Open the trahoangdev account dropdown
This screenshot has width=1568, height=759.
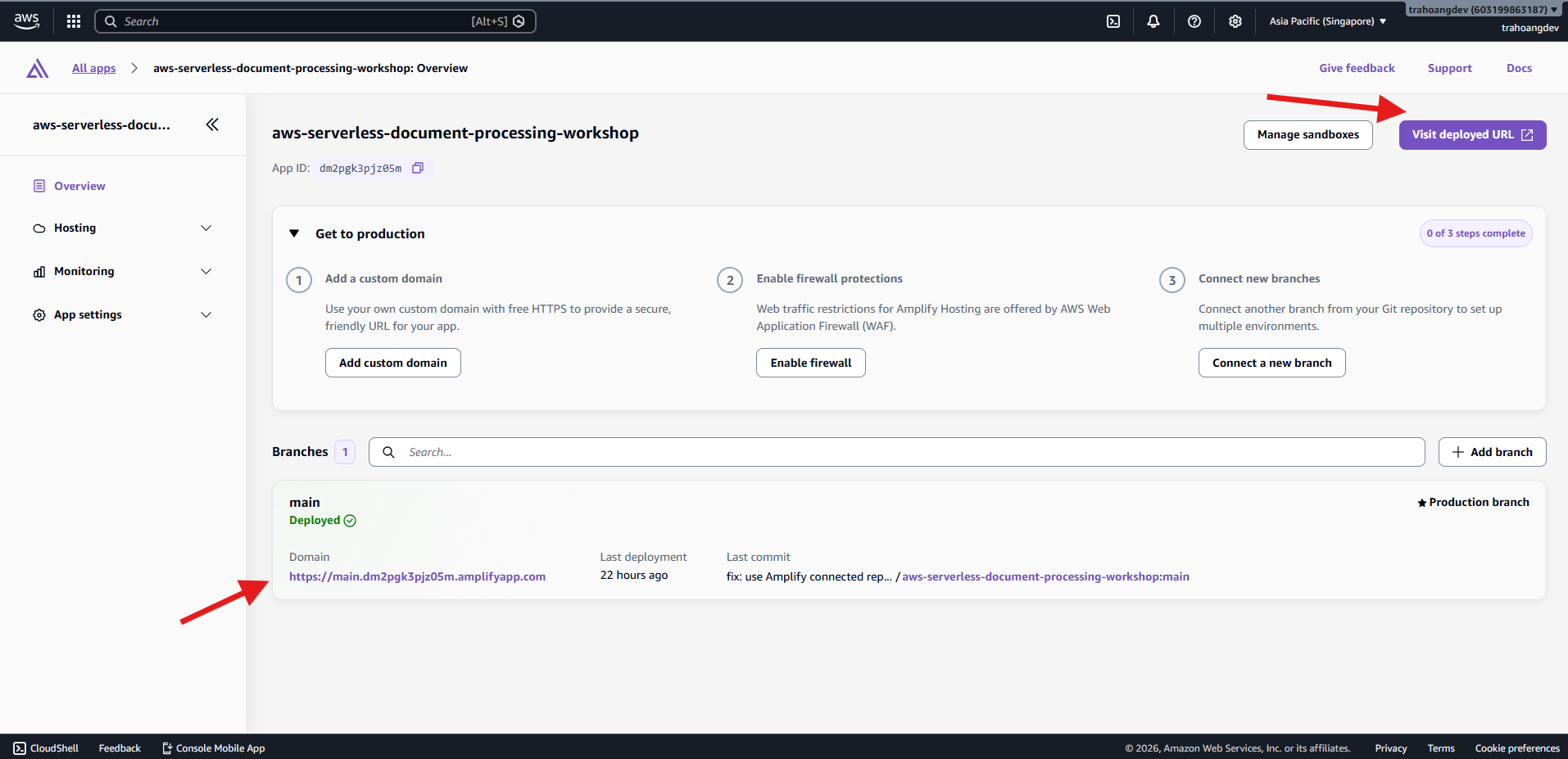click(1483, 10)
